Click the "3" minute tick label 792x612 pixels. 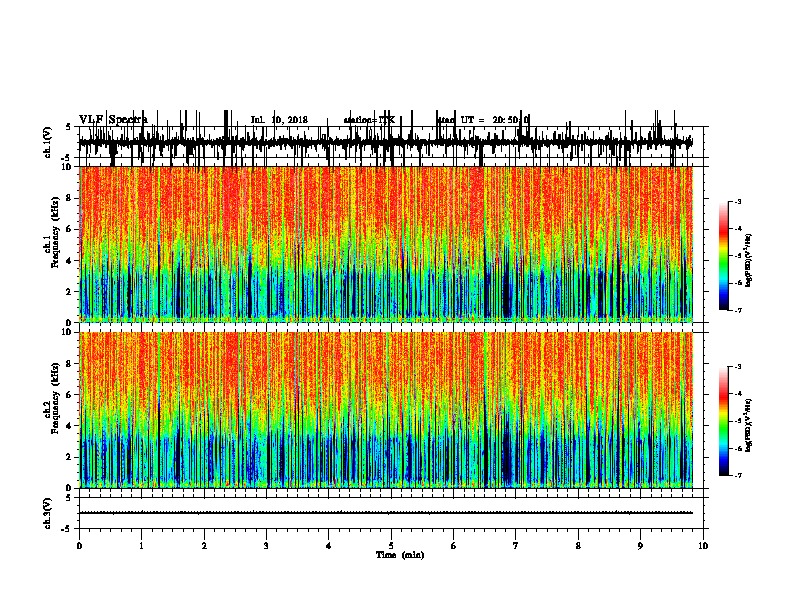(x=266, y=546)
